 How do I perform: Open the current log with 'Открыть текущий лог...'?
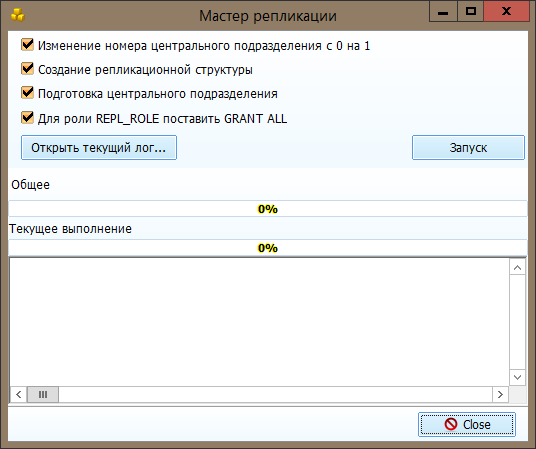(99, 147)
